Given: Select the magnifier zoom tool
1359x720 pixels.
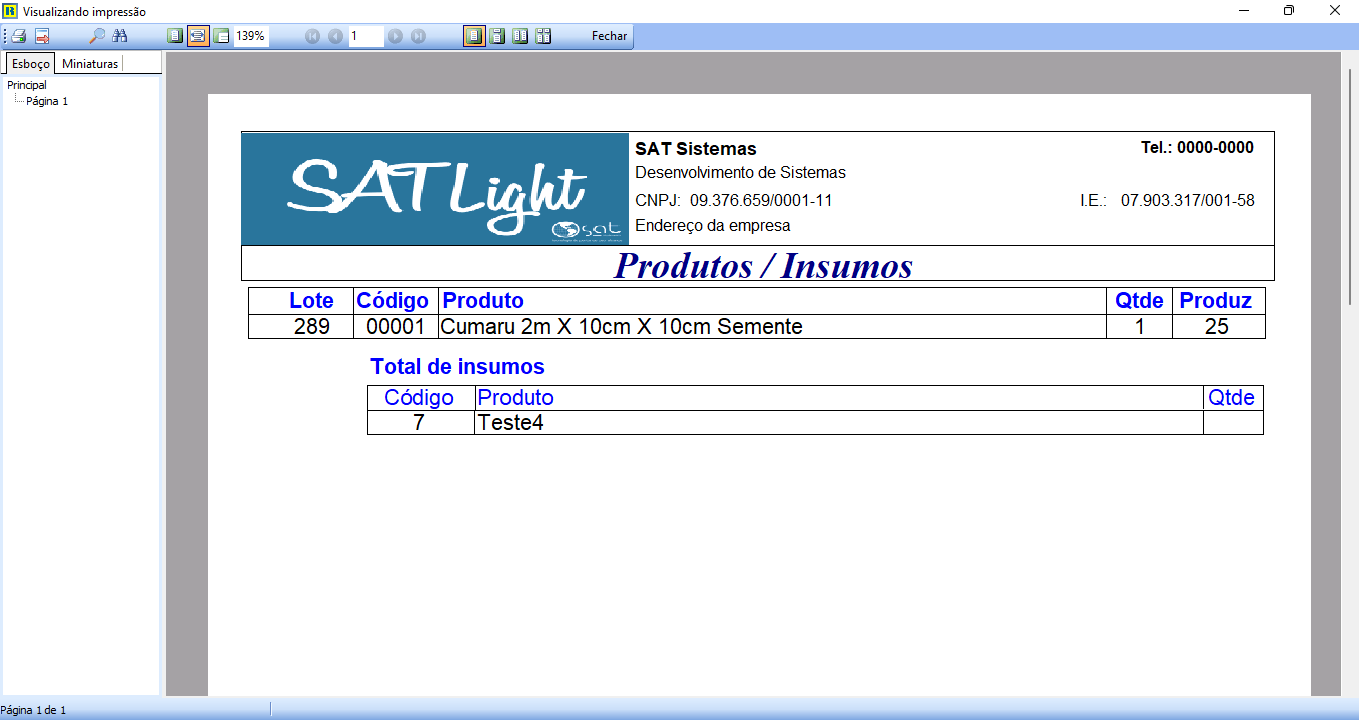Looking at the screenshot, I should click(x=97, y=36).
